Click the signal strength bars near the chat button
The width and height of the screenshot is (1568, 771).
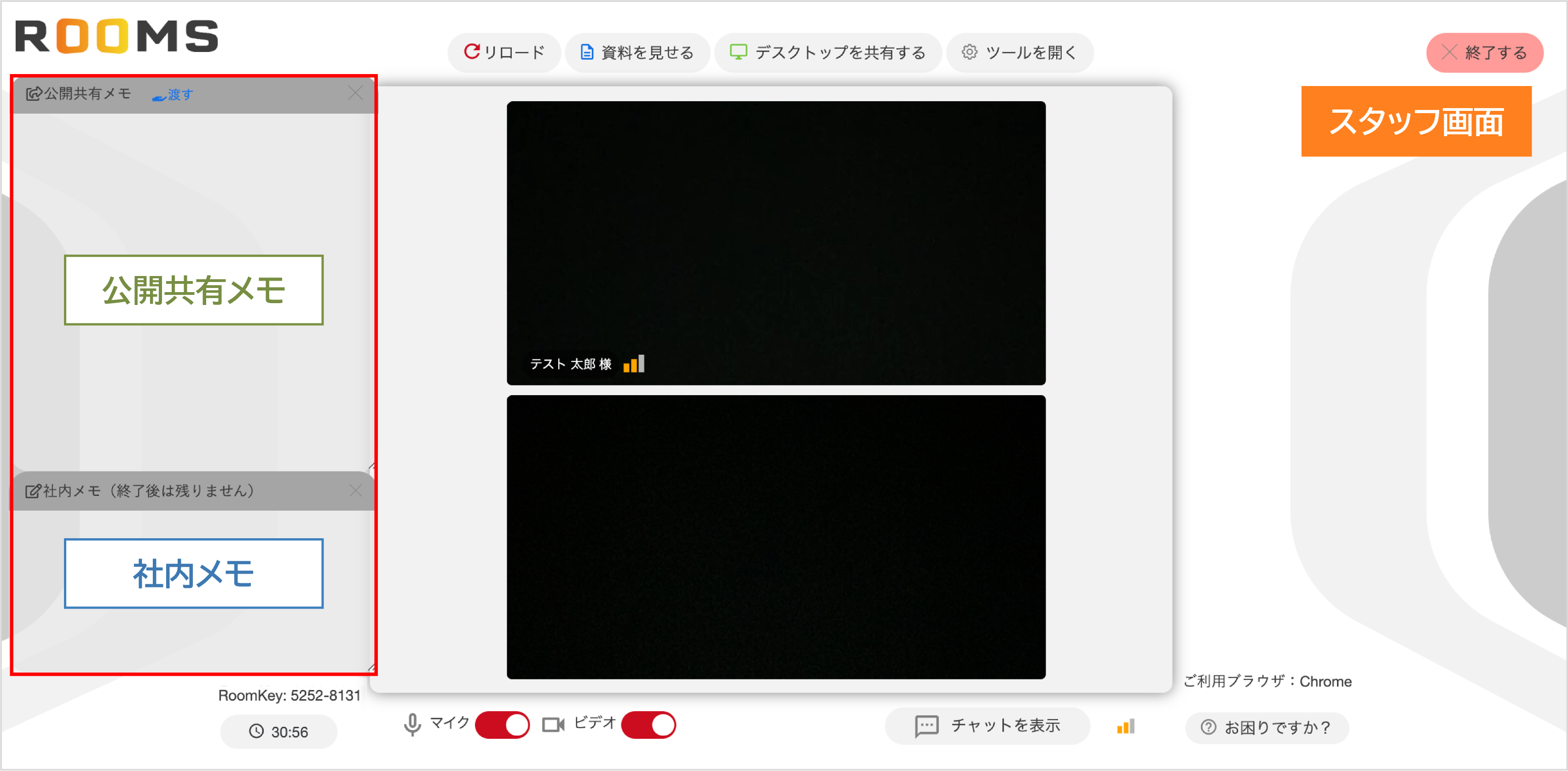click(x=1125, y=725)
